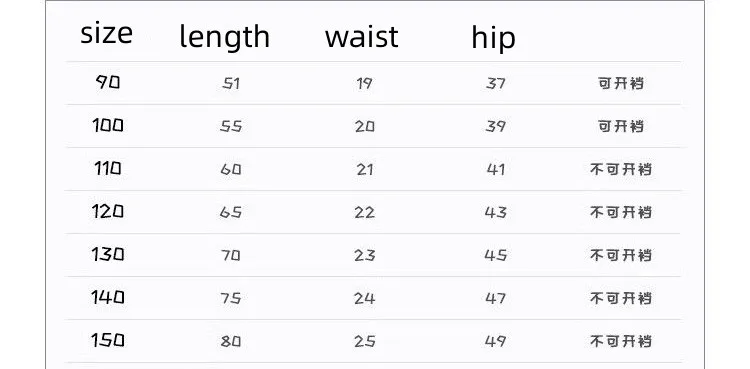Click the 'size' column header
The height and width of the screenshot is (369, 750).
click(106, 34)
